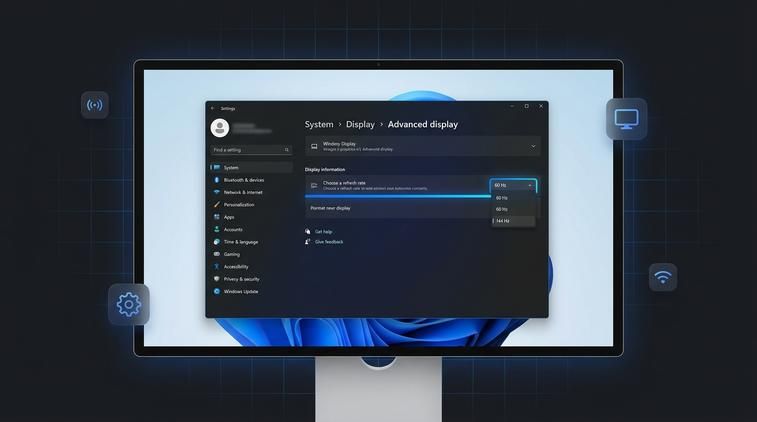Go to Apps in the sidebar

[x=229, y=217]
